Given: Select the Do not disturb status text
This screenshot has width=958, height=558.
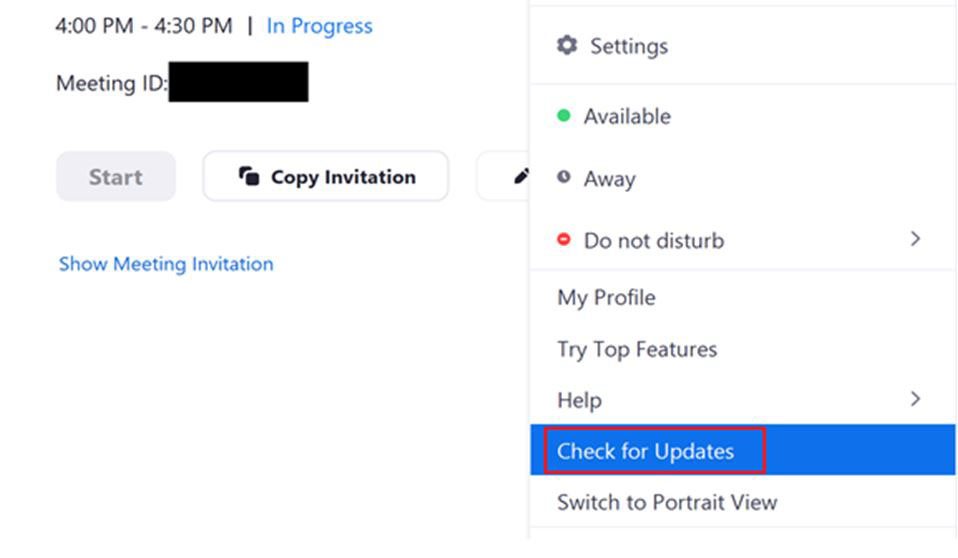Looking at the screenshot, I should (654, 241).
